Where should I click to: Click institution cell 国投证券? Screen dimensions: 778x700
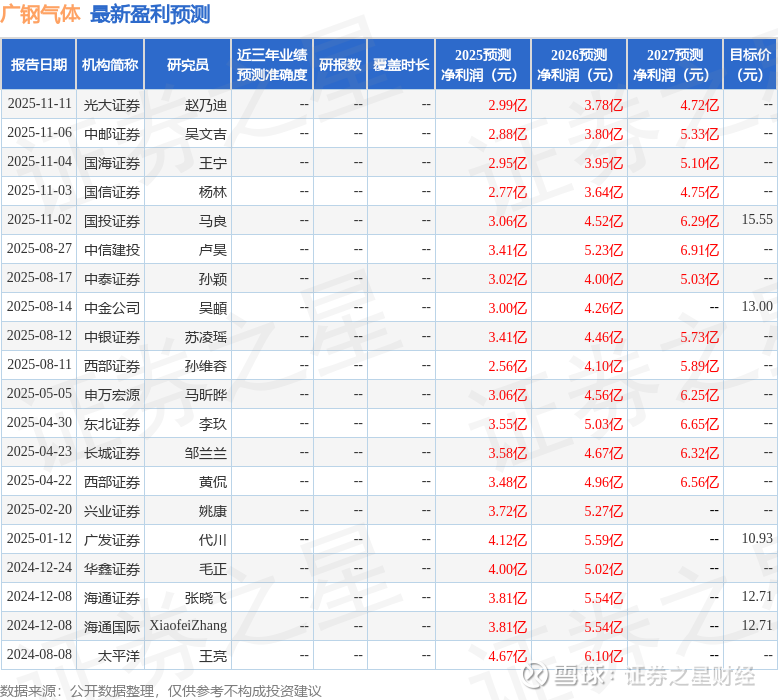(112, 221)
